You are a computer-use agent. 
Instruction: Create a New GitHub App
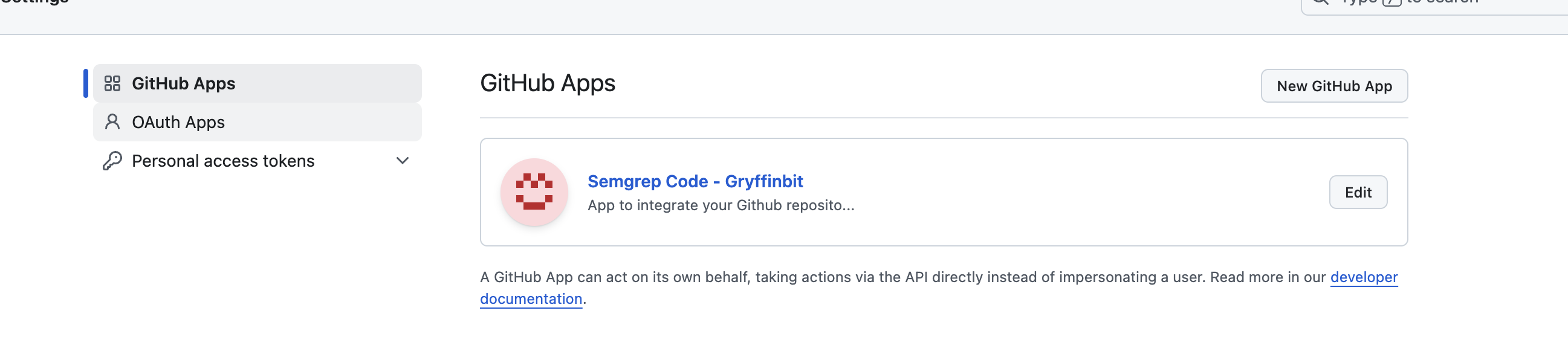[x=1333, y=86]
